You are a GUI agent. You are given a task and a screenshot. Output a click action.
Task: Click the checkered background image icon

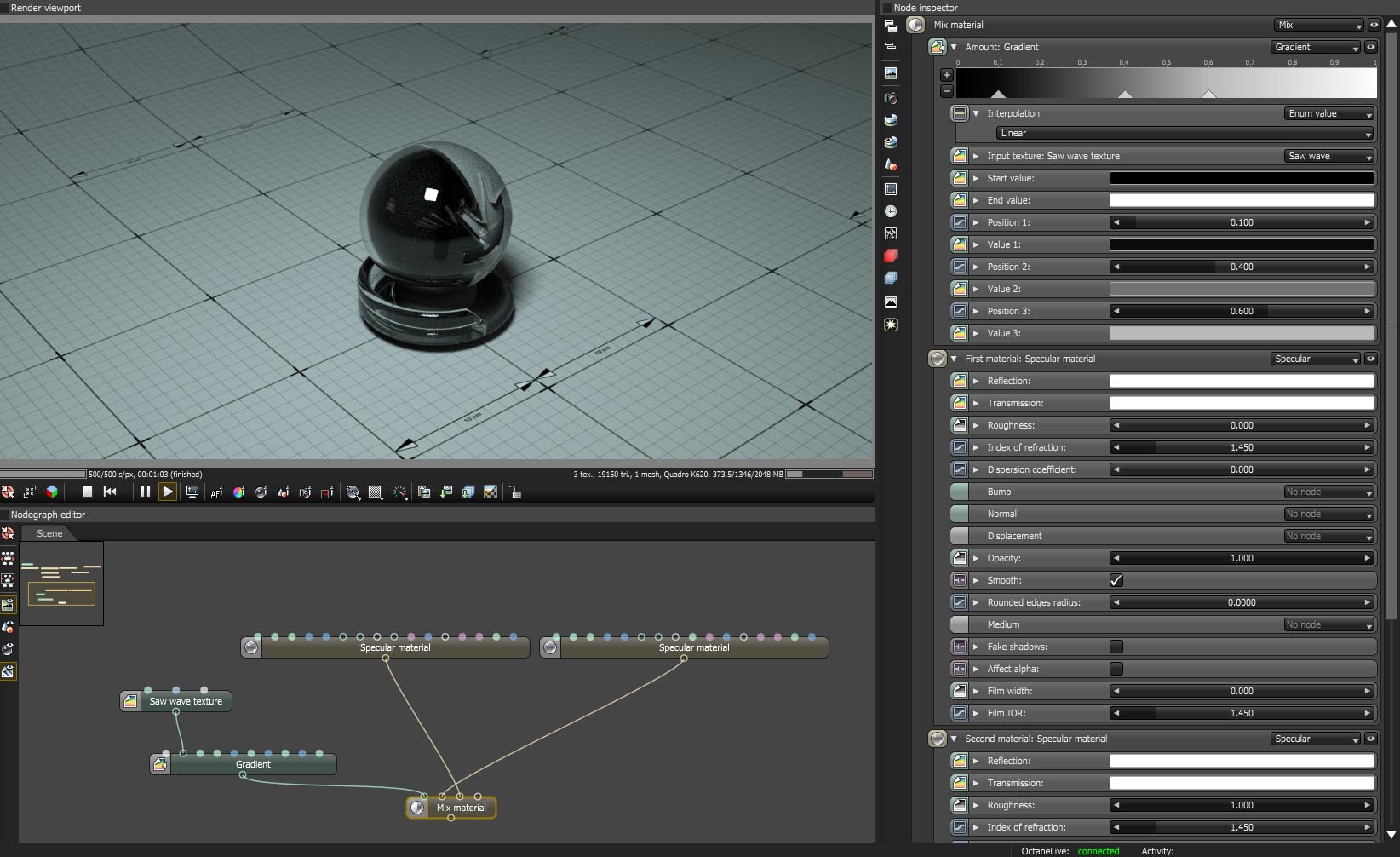tap(491, 492)
